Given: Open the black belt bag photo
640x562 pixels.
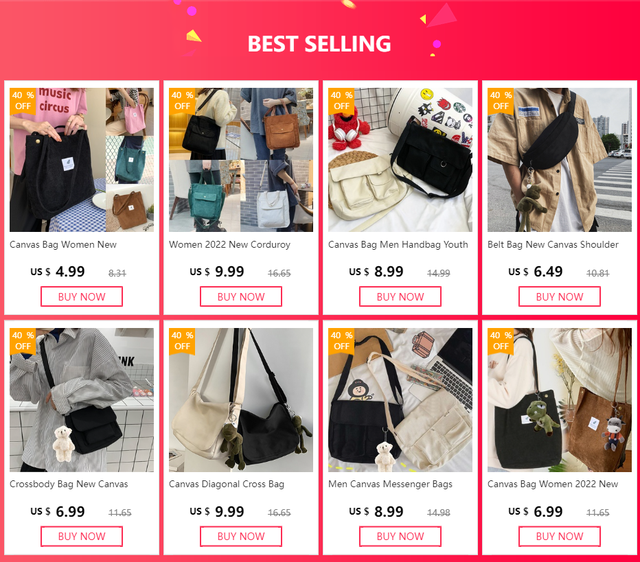Looking at the screenshot, I should point(560,160).
